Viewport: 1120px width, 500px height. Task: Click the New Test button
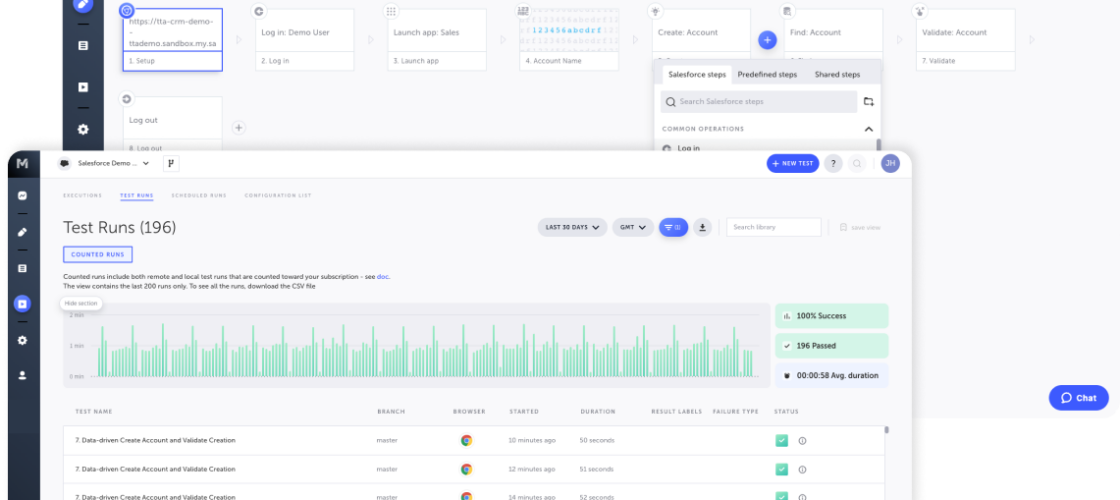pos(793,164)
